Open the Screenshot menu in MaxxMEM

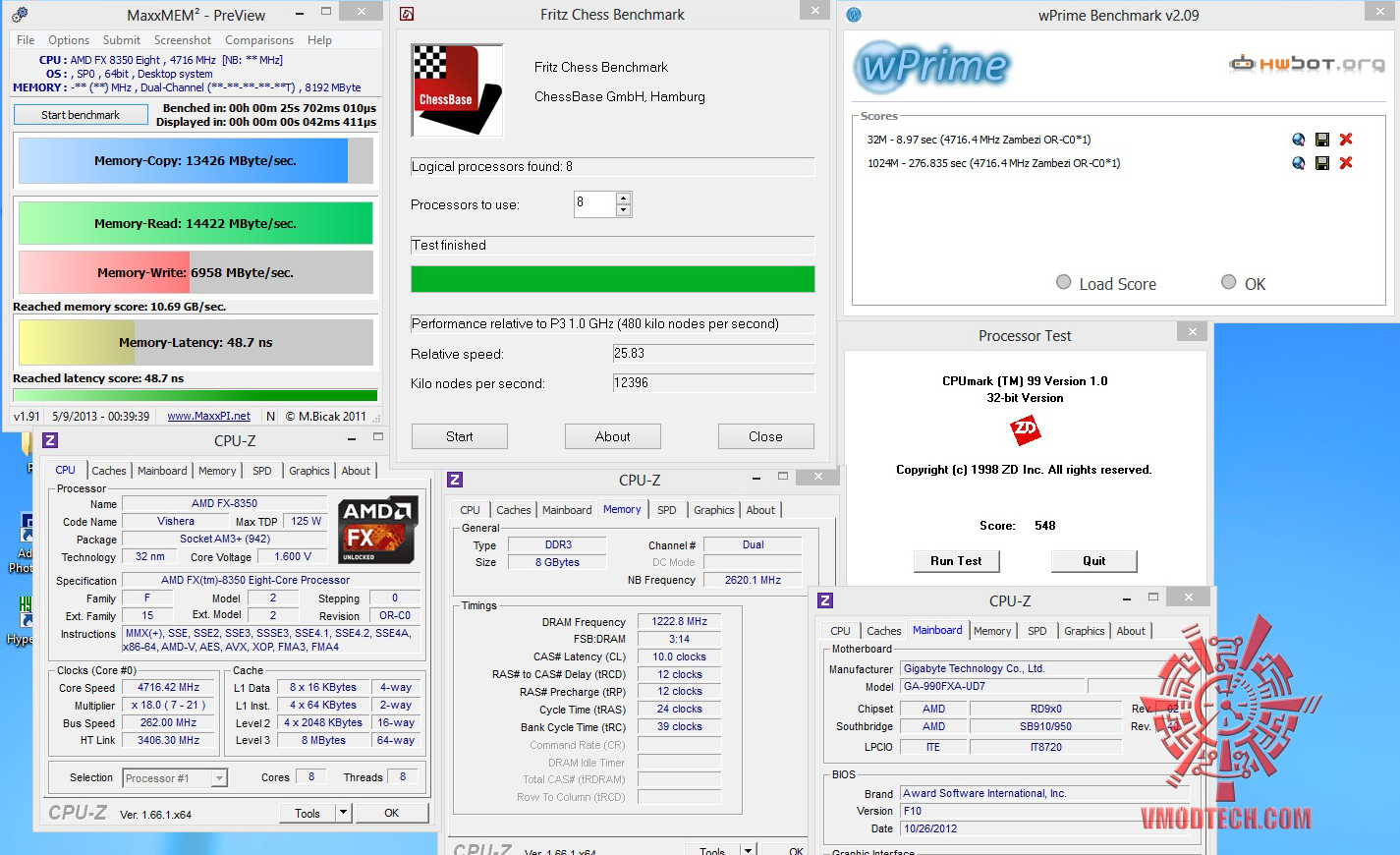point(183,40)
